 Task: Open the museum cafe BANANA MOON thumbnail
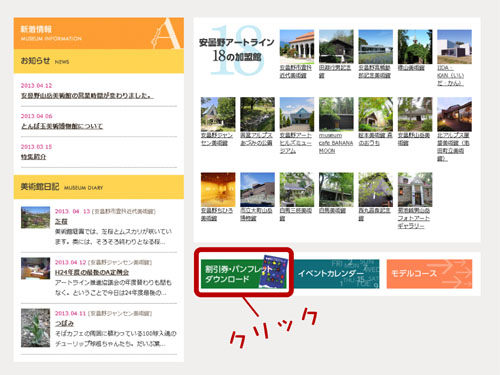[x=336, y=114]
